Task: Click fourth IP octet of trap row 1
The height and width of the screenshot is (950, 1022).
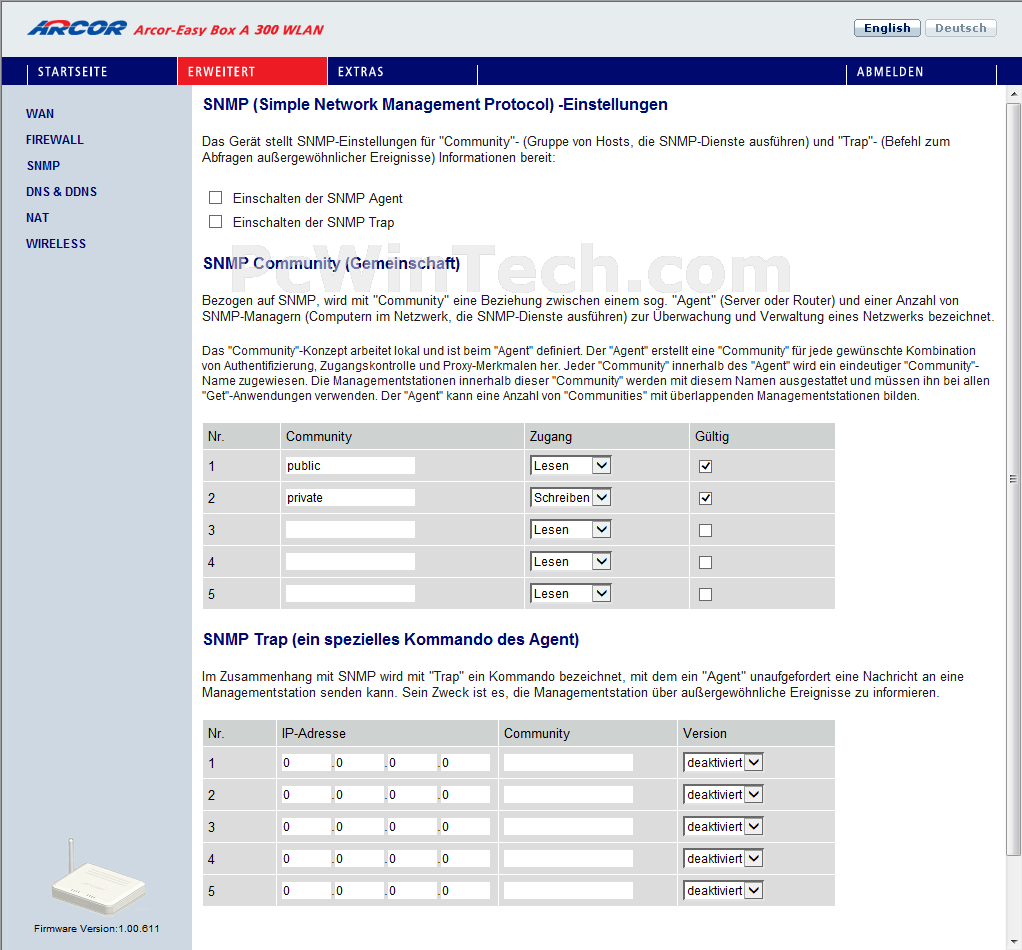Action: [465, 762]
